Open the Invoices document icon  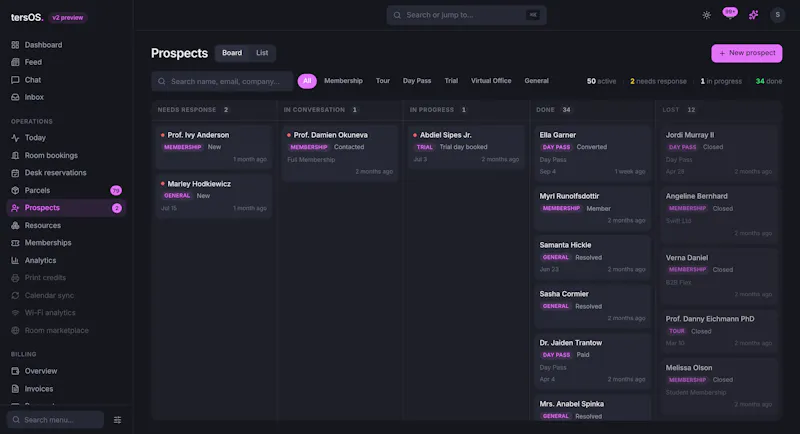[x=15, y=389]
